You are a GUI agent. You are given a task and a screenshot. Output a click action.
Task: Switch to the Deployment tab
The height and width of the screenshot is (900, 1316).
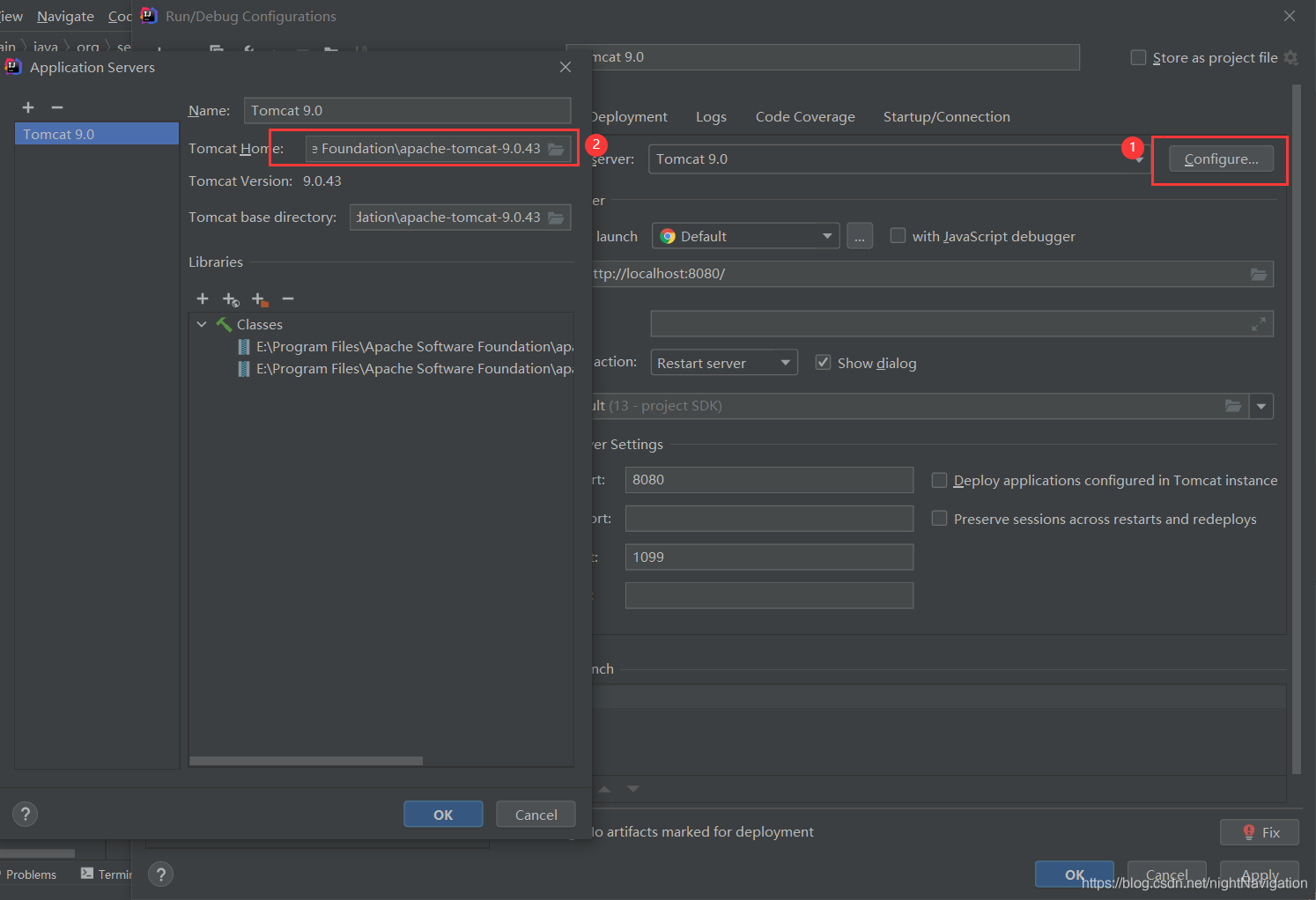click(x=629, y=117)
